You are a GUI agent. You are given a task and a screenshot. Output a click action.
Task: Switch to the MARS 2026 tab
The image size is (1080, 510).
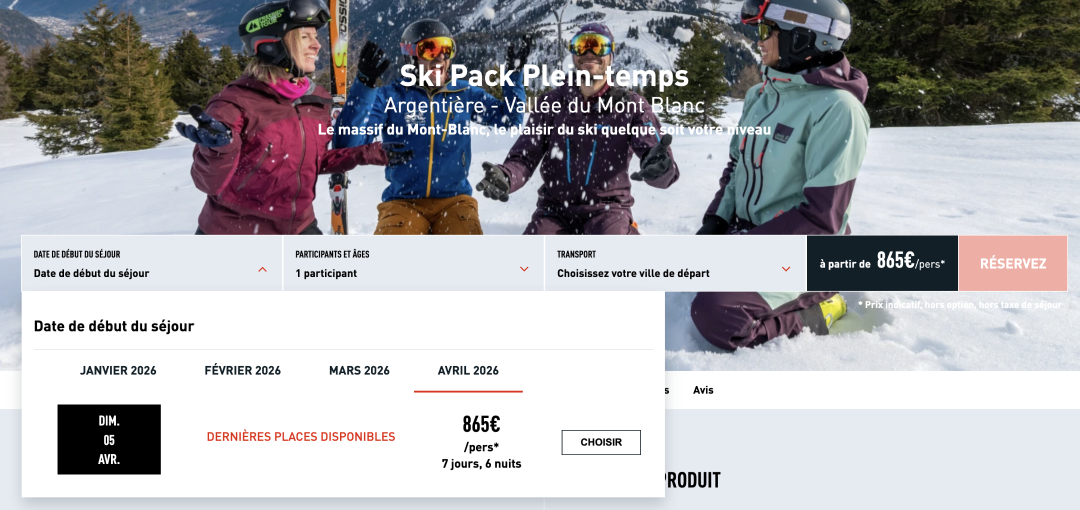coord(359,371)
